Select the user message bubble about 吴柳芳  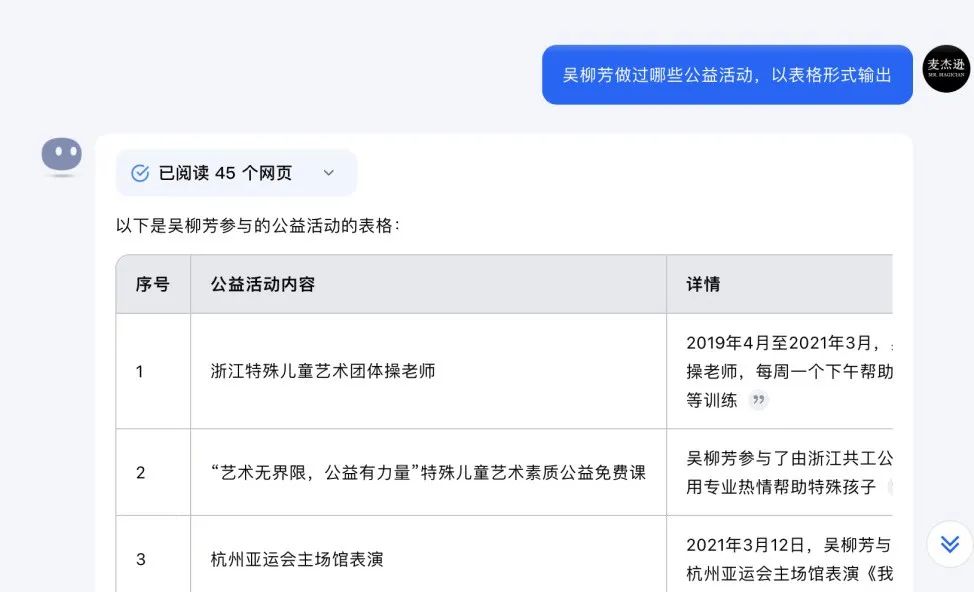point(727,75)
